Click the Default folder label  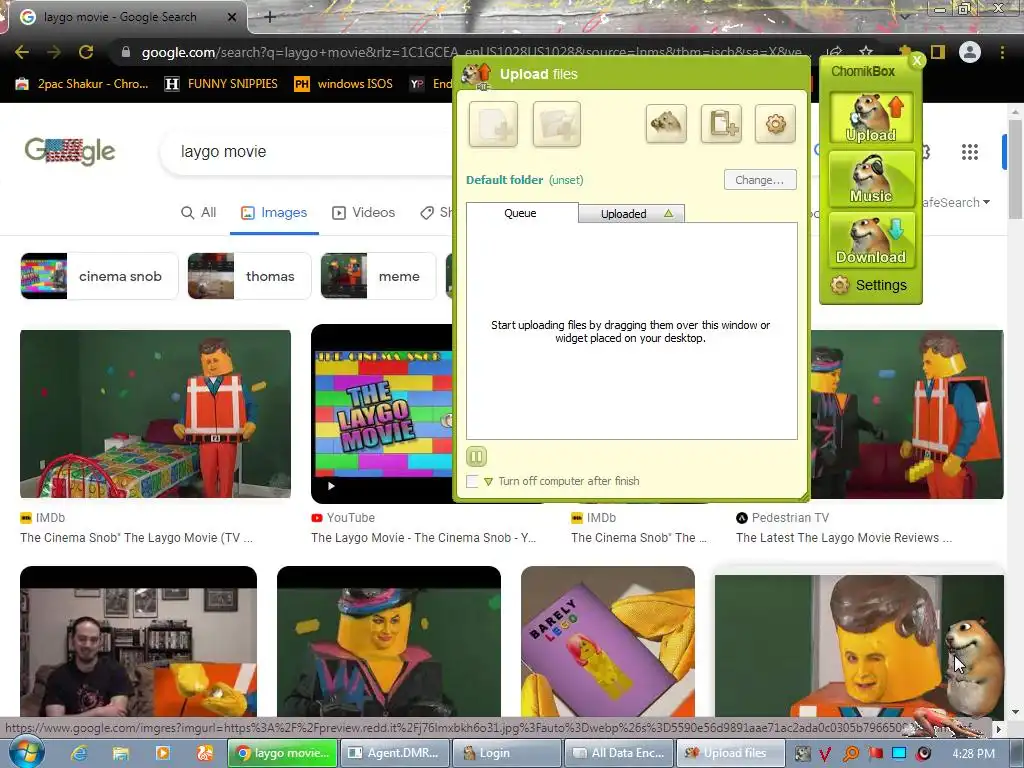[504, 180]
